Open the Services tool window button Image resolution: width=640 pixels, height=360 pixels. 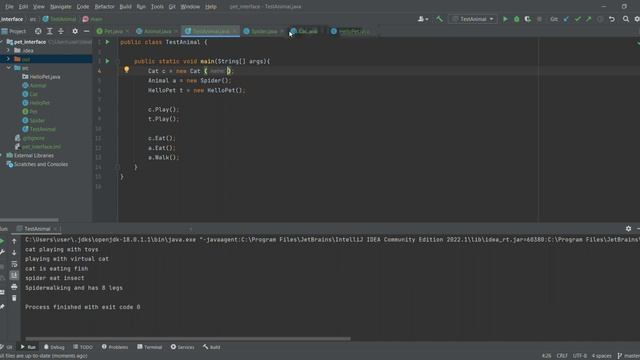(182, 347)
